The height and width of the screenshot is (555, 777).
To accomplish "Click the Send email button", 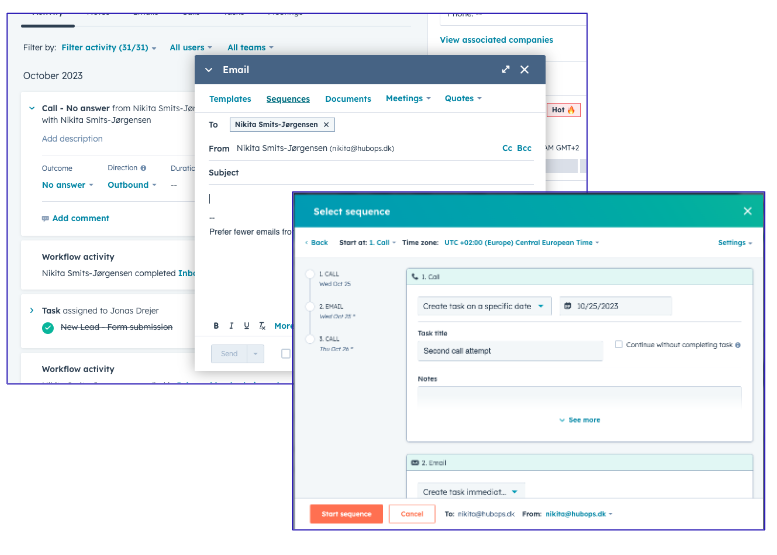I will pos(229,354).
